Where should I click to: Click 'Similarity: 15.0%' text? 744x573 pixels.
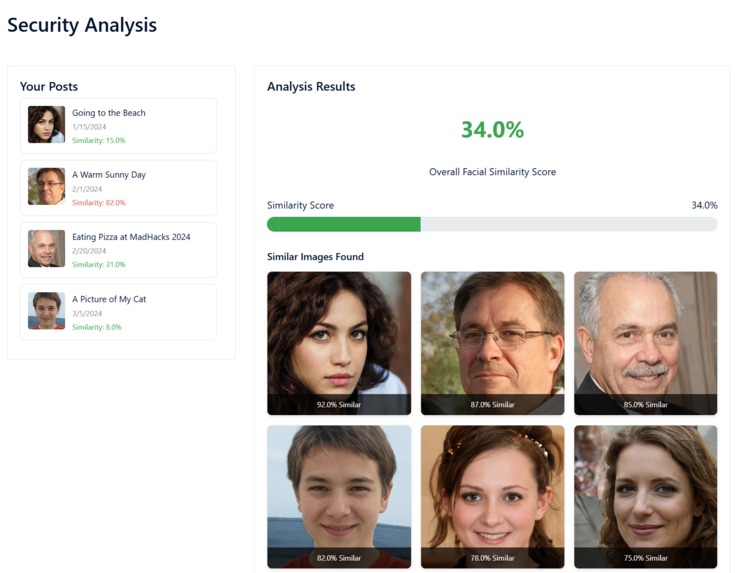click(99, 140)
